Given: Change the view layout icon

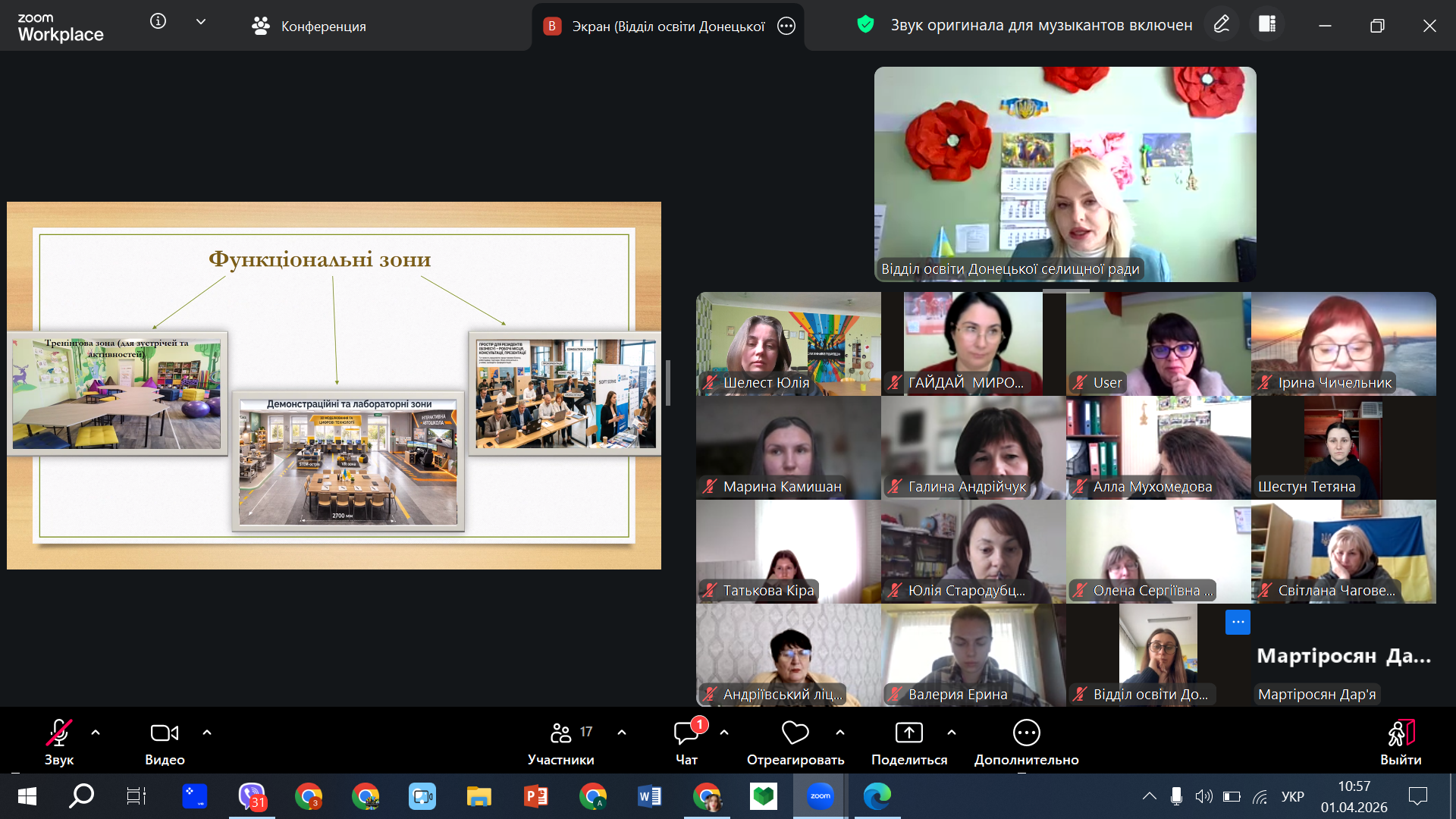Looking at the screenshot, I should (x=1267, y=24).
